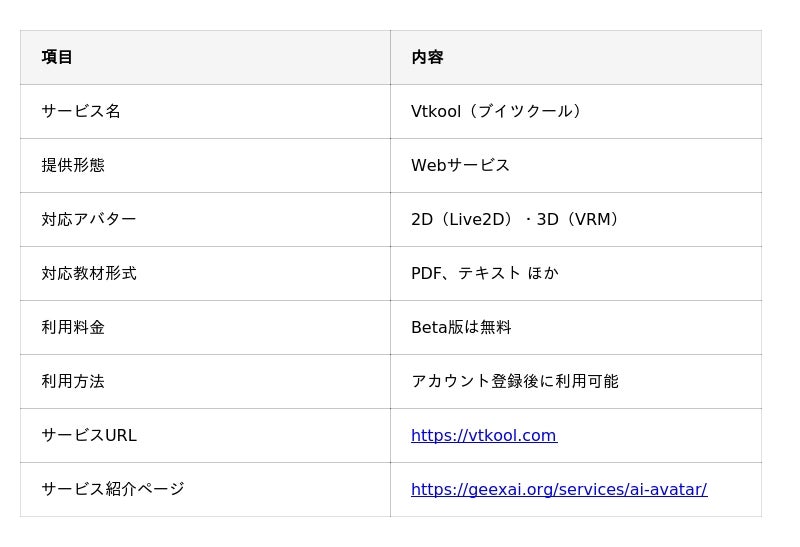Click the Beta版は無料 value text
The image size is (800, 547).
461,327
